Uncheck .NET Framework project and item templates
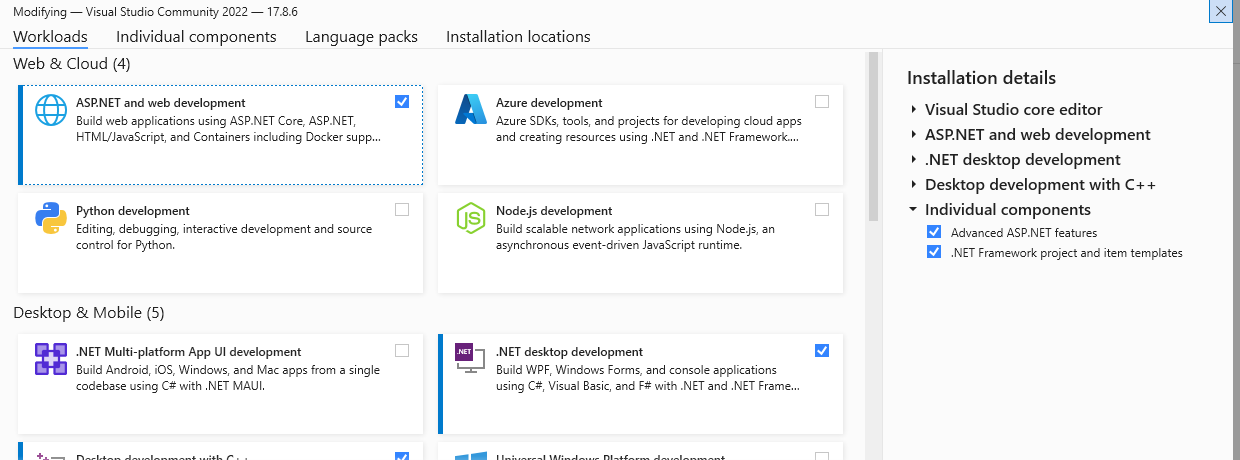This screenshot has height=460, width=1240. (x=934, y=253)
